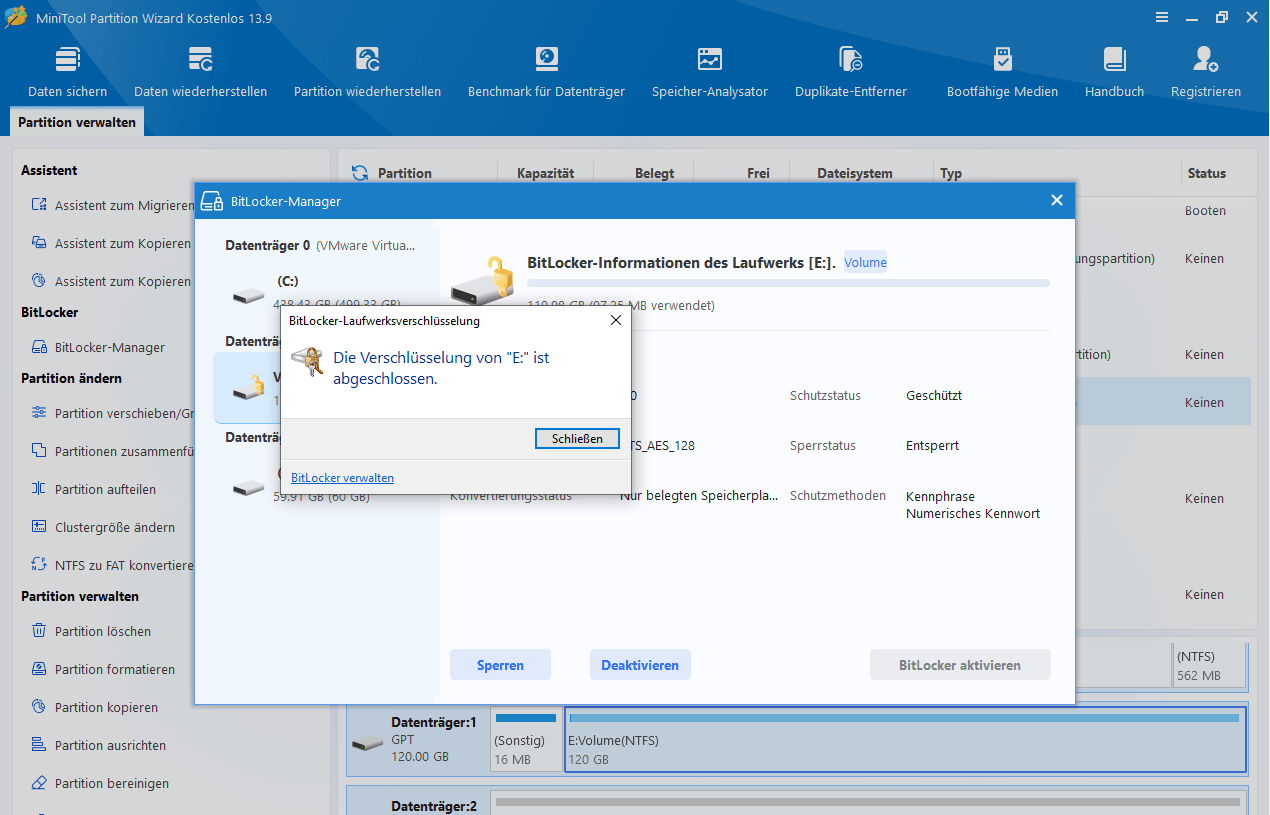Choose Partition bereinigen in sidebar
The height and width of the screenshot is (815, 1270).
pos(100,783)
